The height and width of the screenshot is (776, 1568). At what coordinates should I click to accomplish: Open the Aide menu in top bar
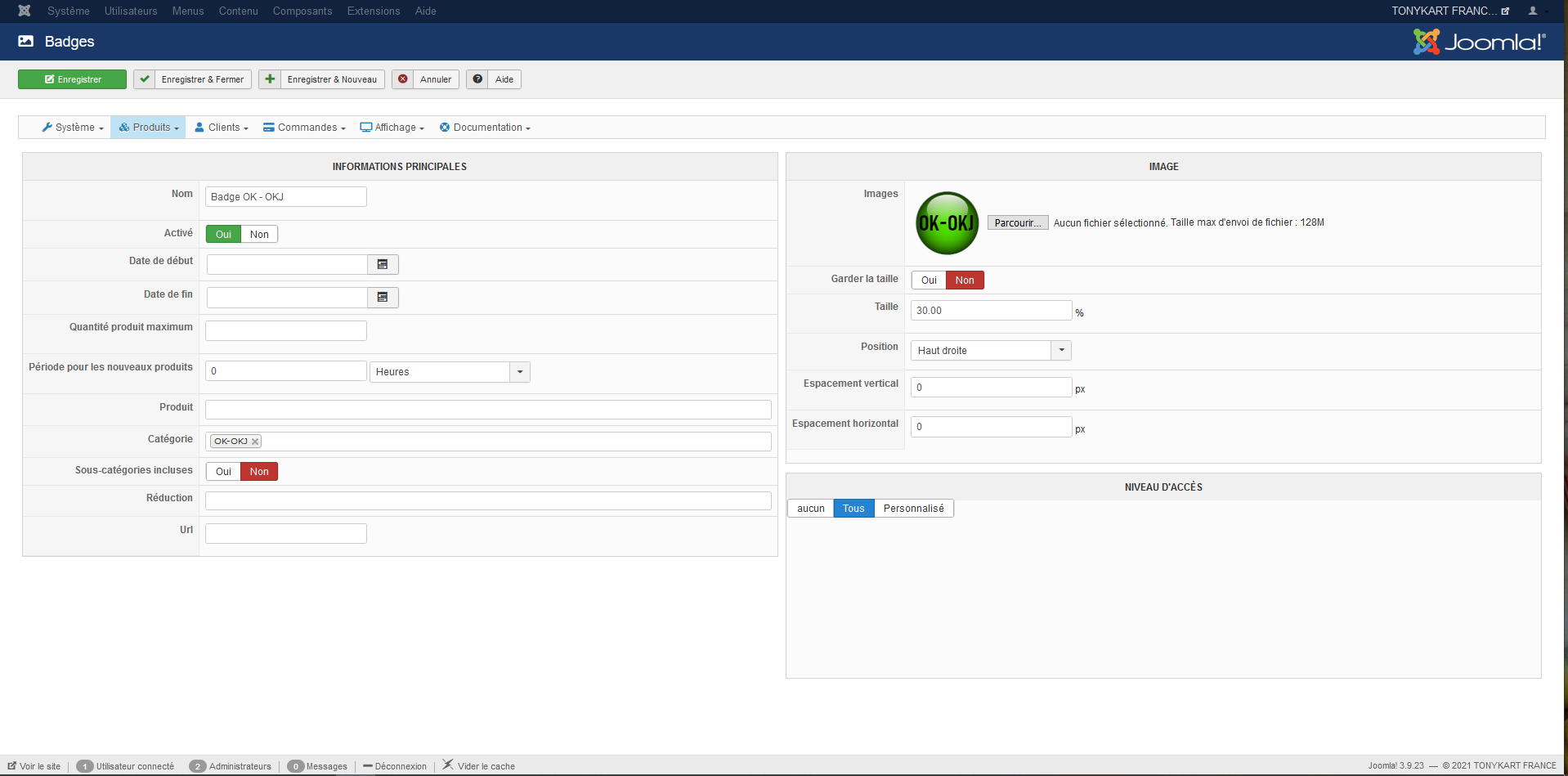coord(426,11)
